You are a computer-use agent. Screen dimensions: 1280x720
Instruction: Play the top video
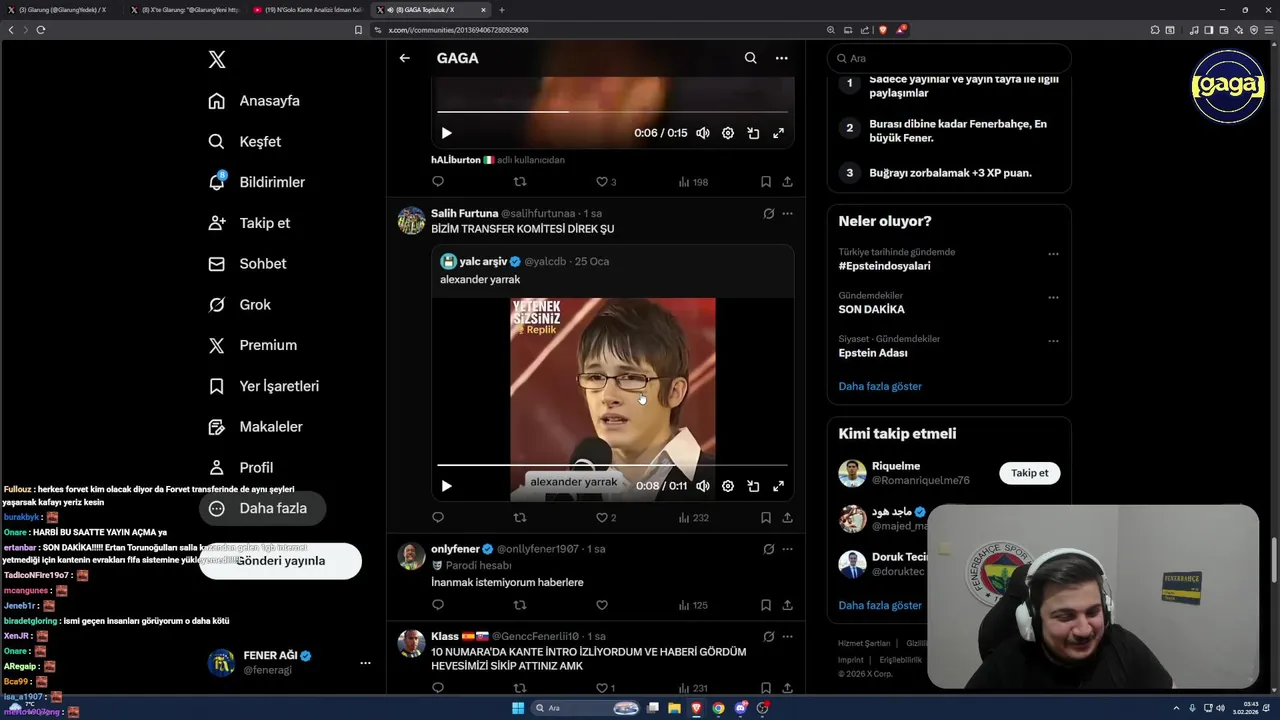446,133
